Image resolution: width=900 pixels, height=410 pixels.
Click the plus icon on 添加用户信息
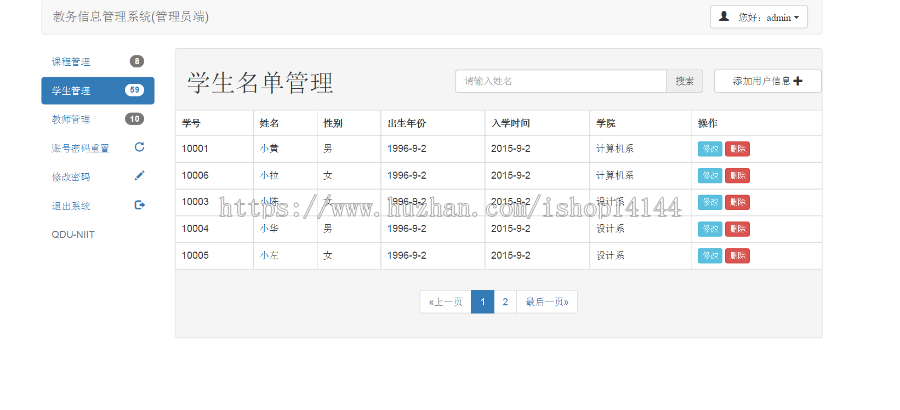[x=798, y=81]
